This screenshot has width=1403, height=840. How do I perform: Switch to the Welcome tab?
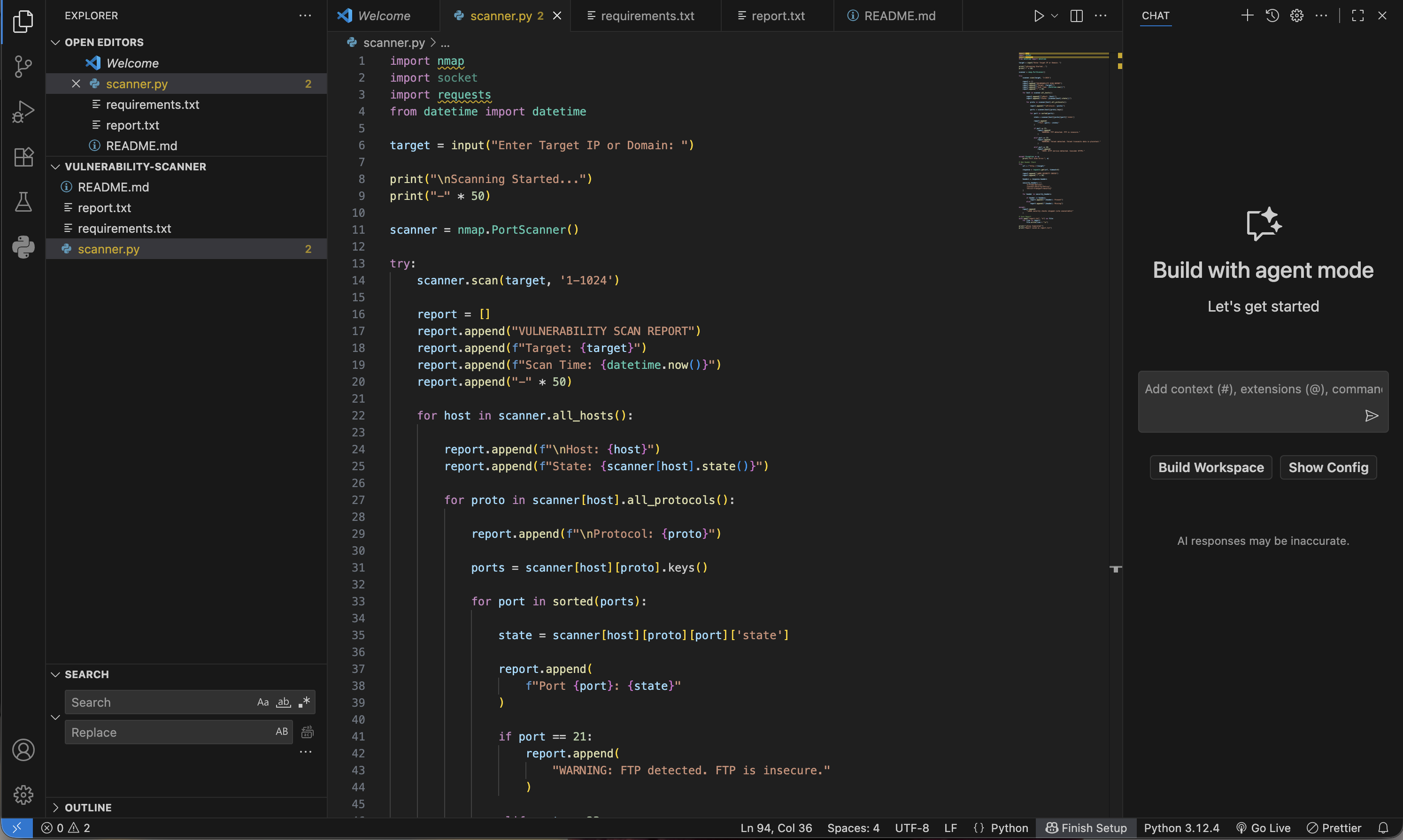click(383, 16)
